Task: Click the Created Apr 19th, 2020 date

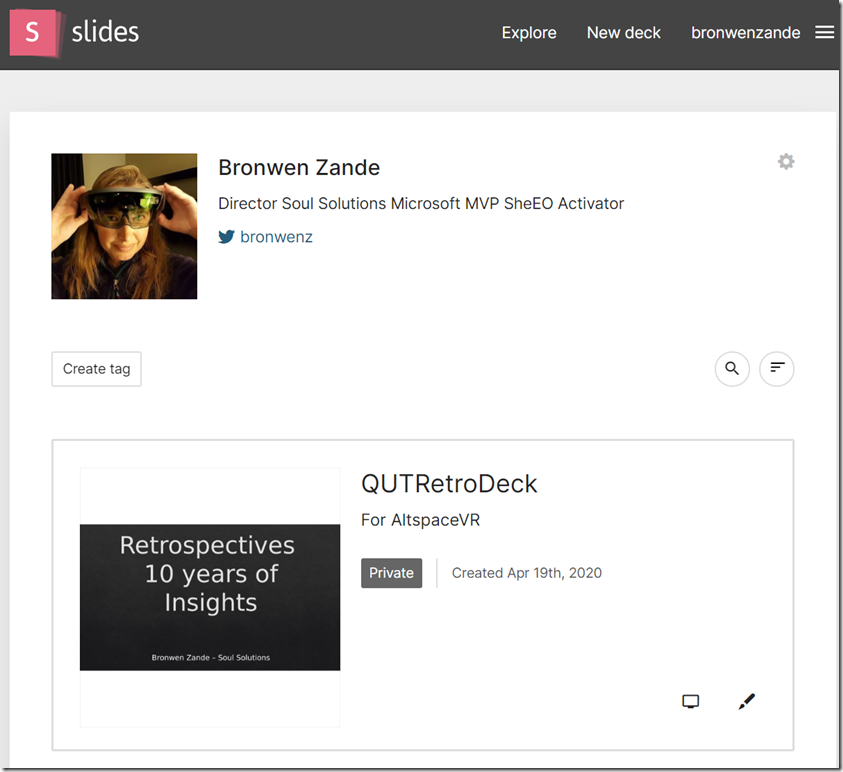Action: click(527, 573)
